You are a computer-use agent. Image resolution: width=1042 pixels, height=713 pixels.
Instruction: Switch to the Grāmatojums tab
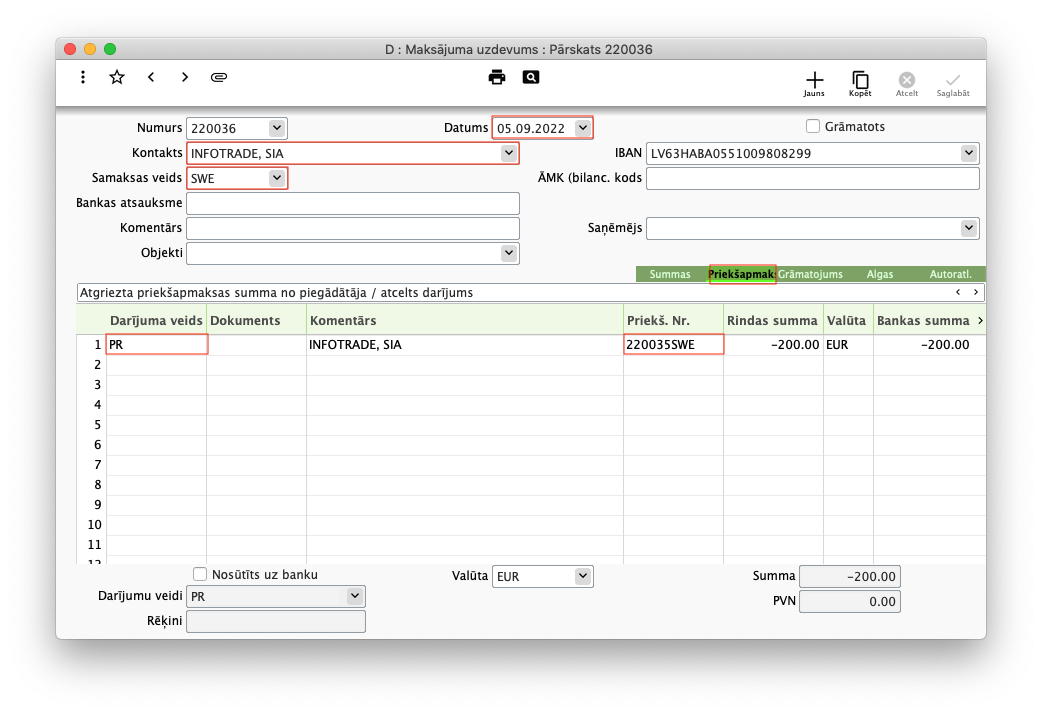(x=810, y=274)
